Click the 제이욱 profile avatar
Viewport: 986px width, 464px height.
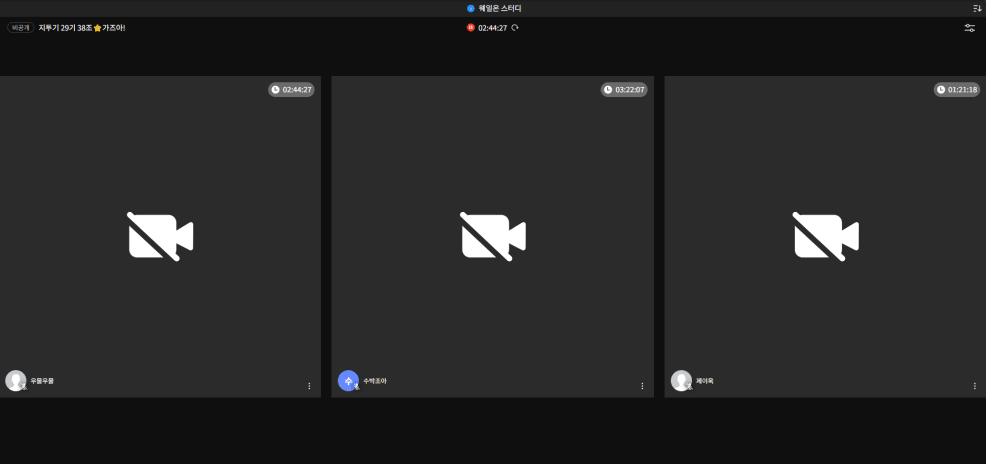681,380
